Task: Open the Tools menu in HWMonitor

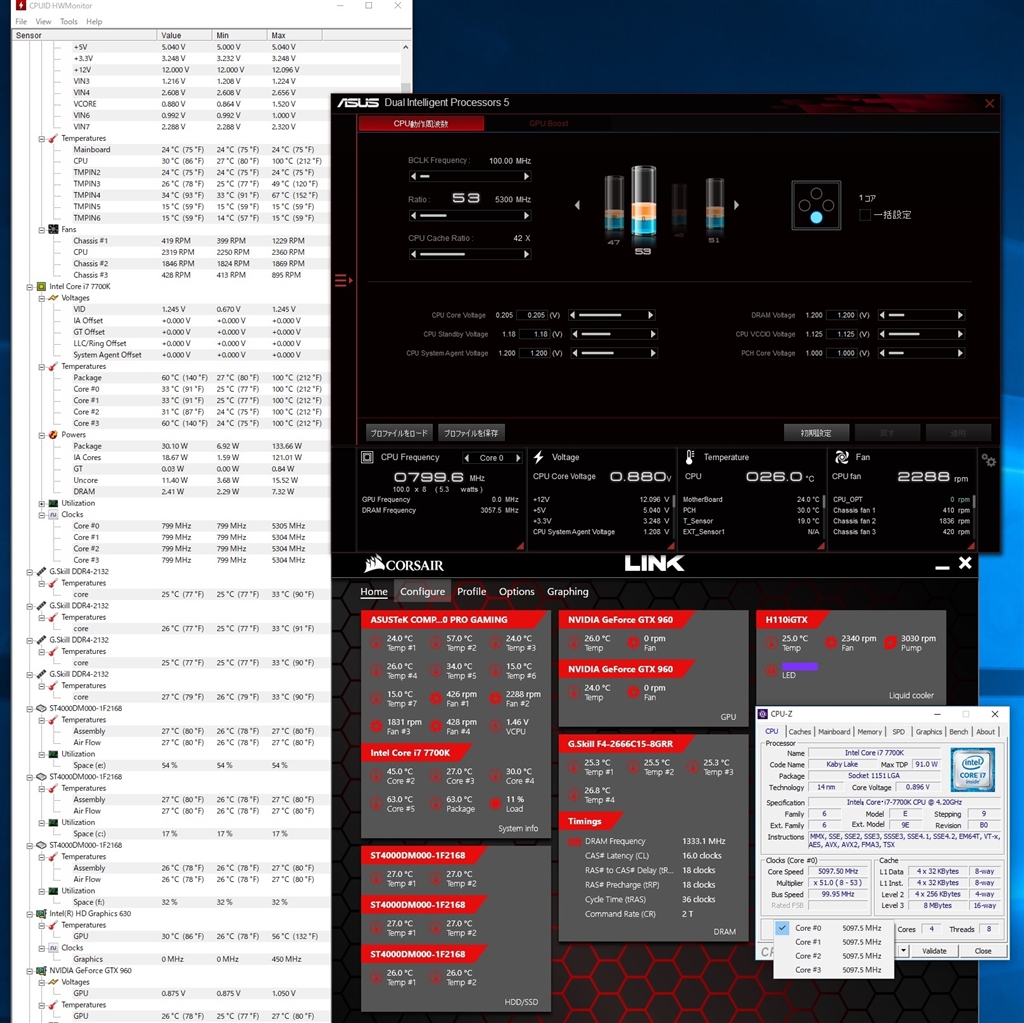Action: pyautogui.click(x=68, y=21)
